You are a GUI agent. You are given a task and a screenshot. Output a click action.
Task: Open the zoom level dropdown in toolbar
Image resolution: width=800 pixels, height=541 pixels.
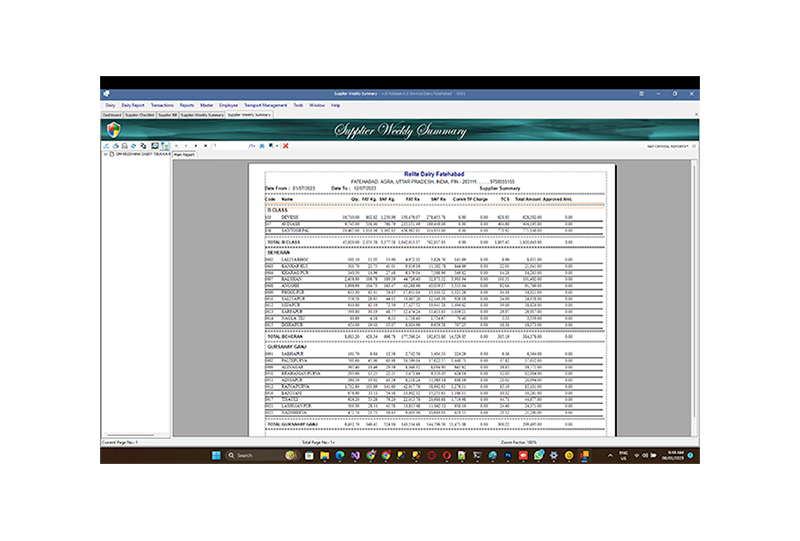pos(272,146)
